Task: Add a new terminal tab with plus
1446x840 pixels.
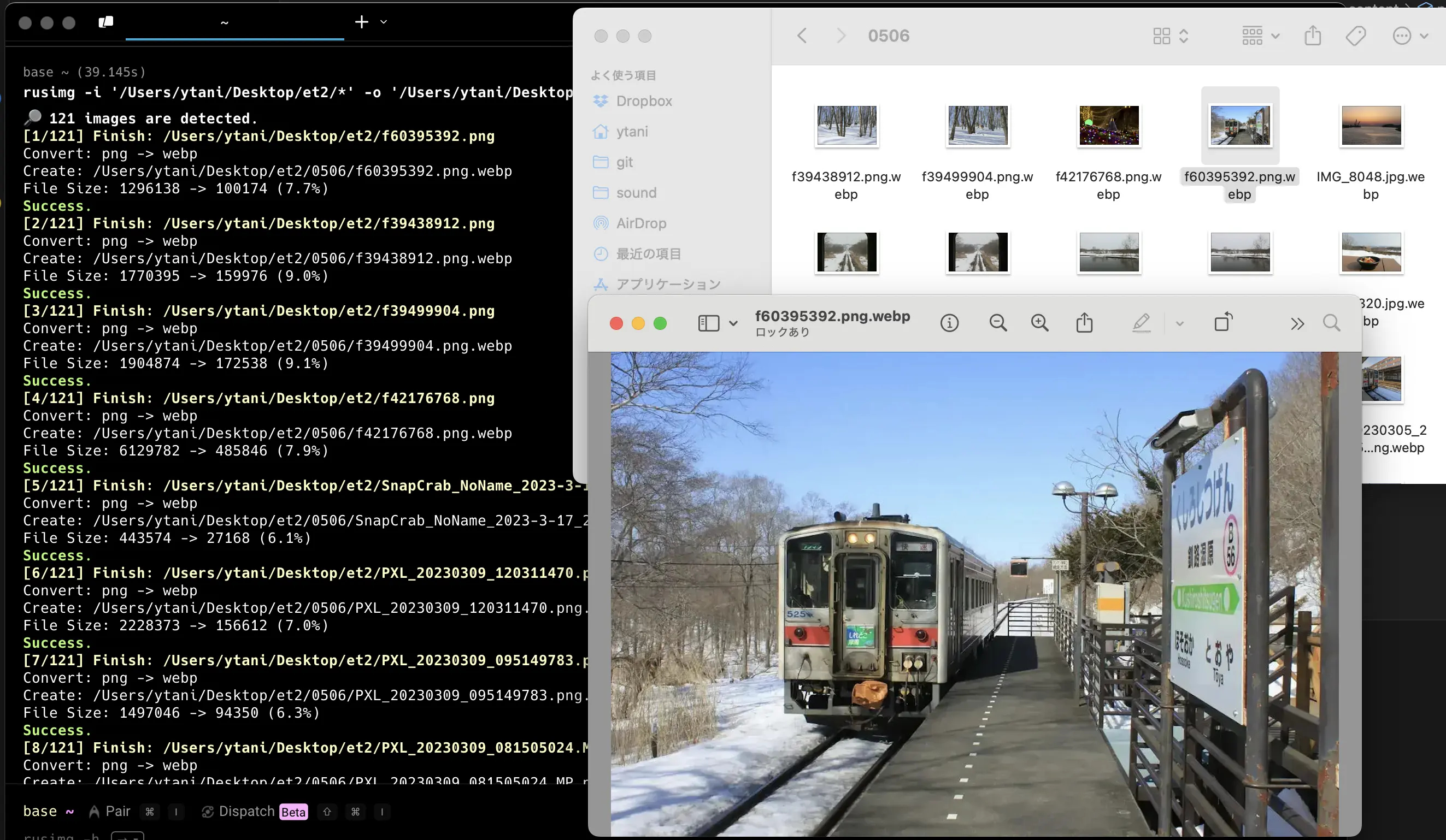Action: pos(362,22)
